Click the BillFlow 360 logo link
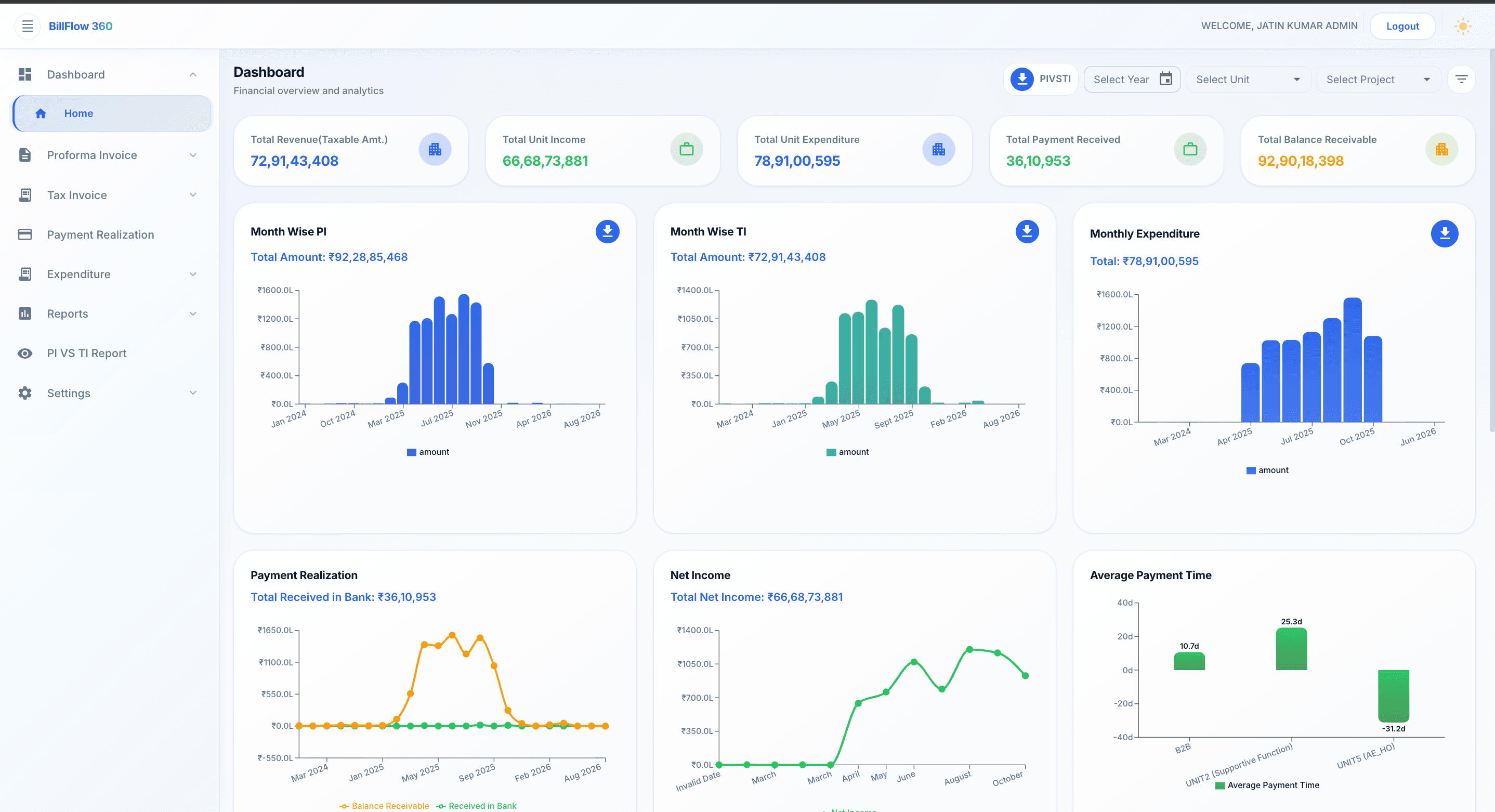Image resolution: width=1495 pixels, height=812 pixels. point(81,26)
